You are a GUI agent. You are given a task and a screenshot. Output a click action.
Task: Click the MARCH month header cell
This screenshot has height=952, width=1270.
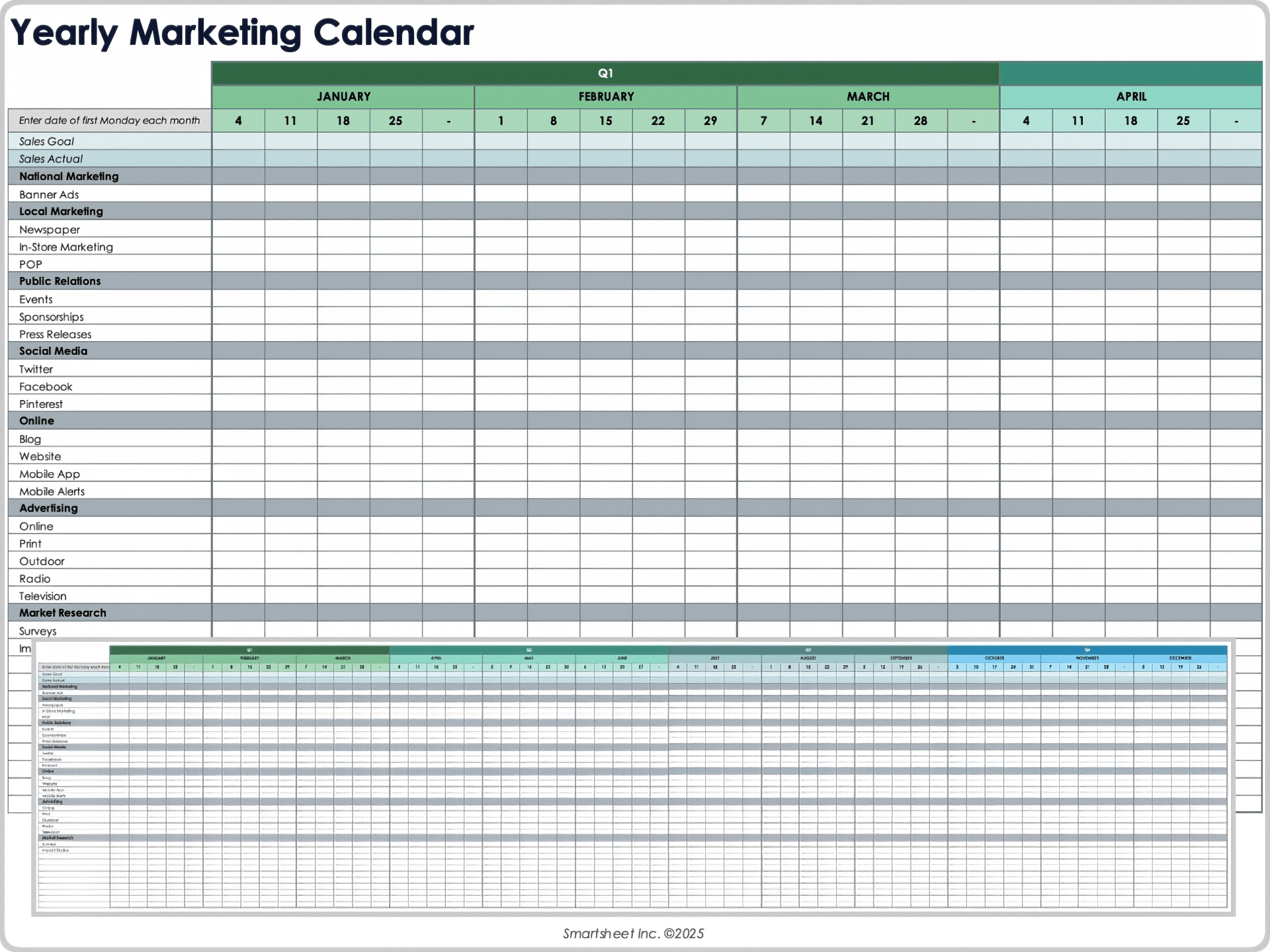coord(867,97)
